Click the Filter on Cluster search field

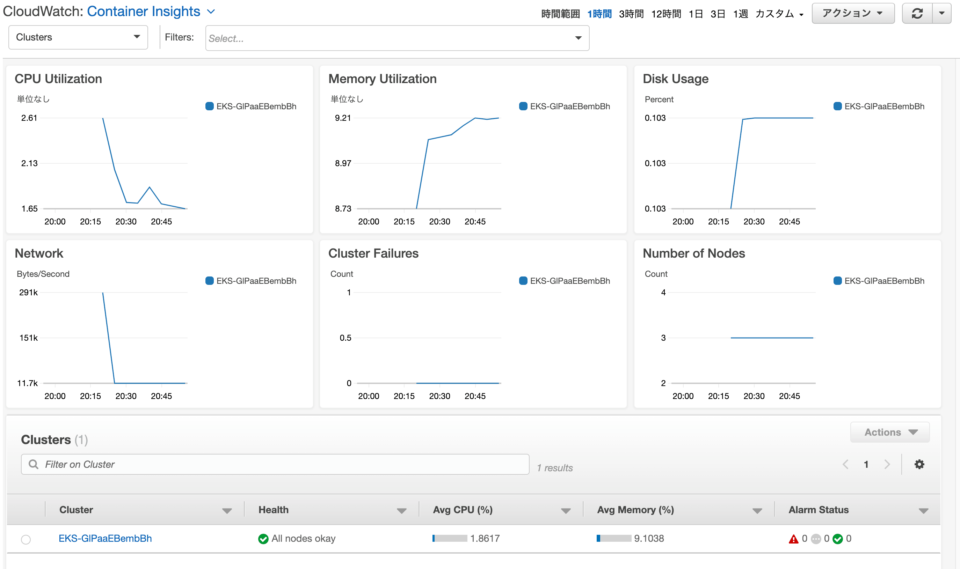pyautogui.click(x=275, y=464)
